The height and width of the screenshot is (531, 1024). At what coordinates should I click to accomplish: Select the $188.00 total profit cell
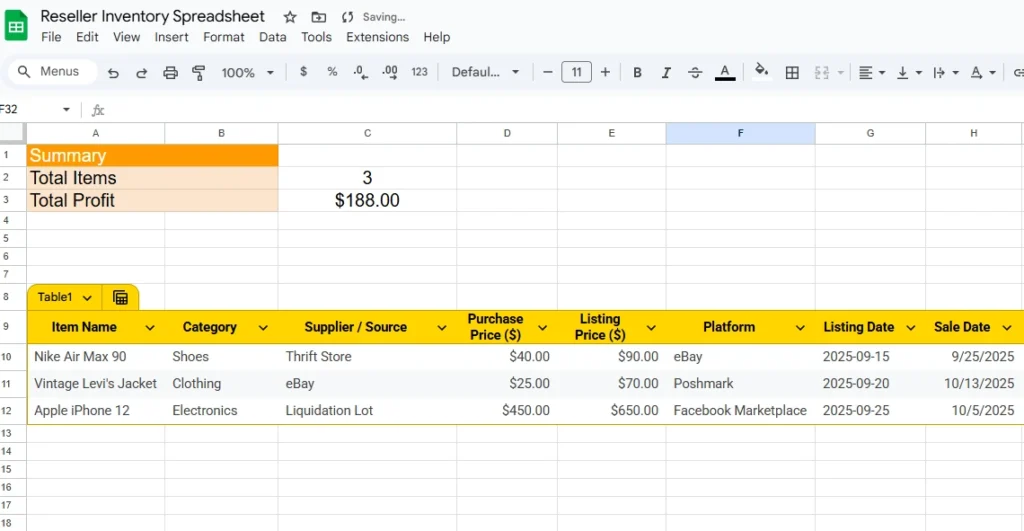[x=367, y=201]
